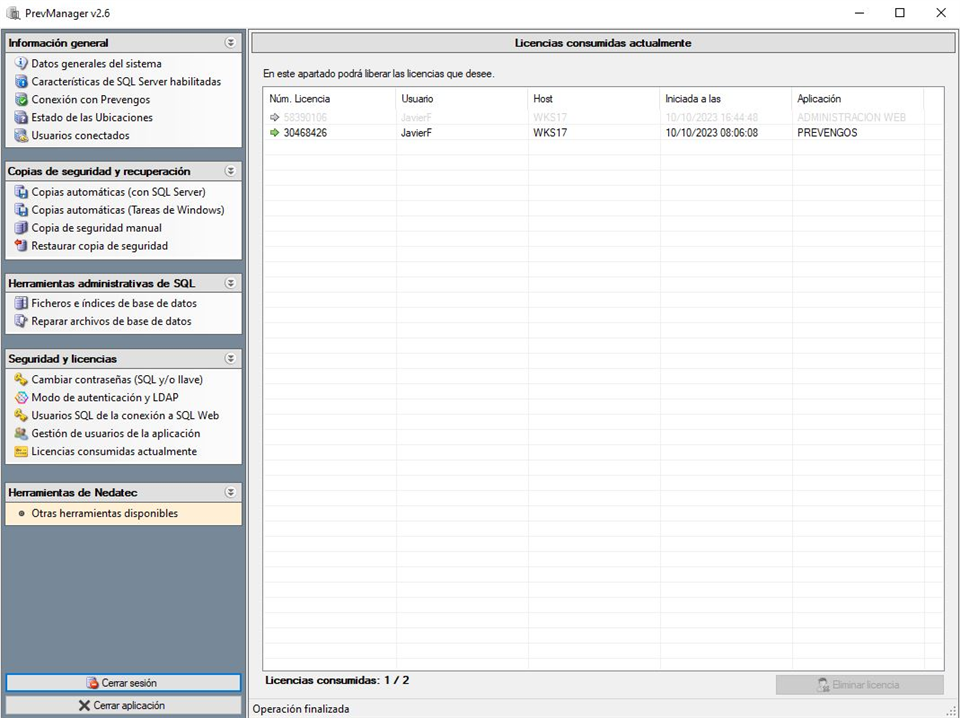Click the Datos generales del sistema icon
Screen dimensions: 960x718
coord(21,64)
